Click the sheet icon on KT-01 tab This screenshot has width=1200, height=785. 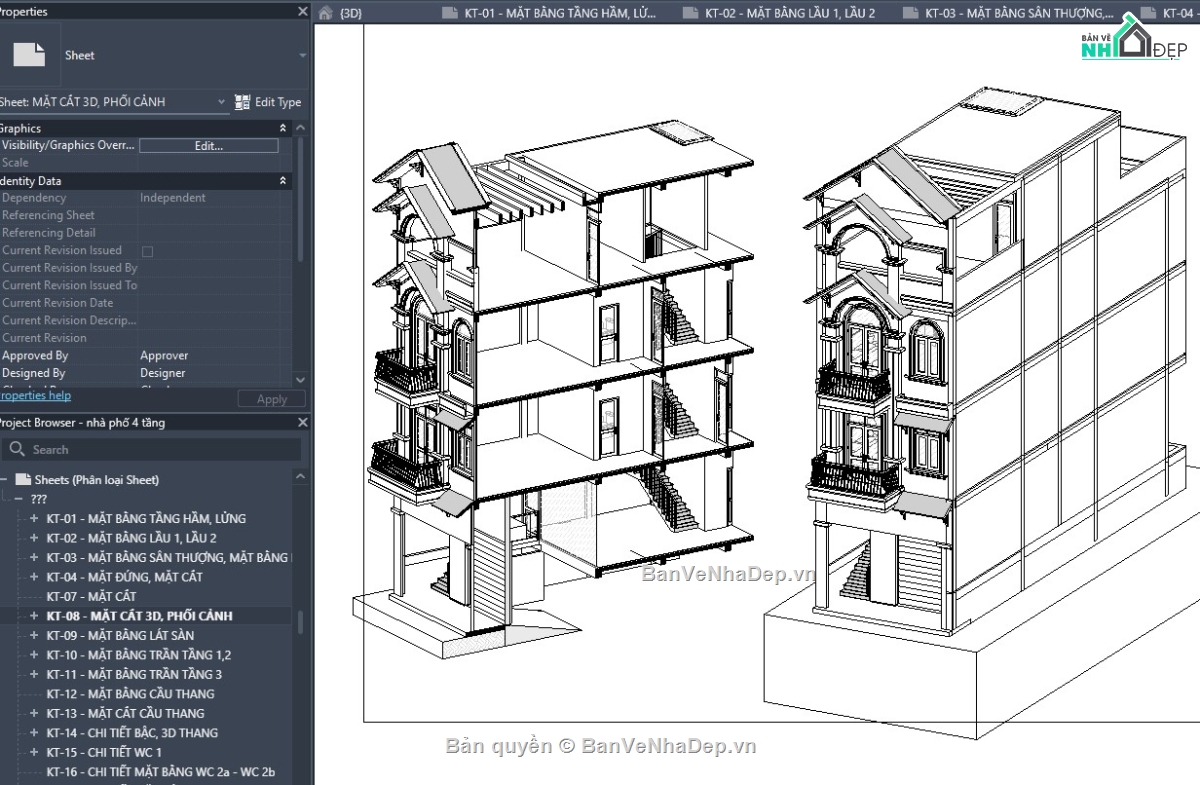click(x=449, y=13)
